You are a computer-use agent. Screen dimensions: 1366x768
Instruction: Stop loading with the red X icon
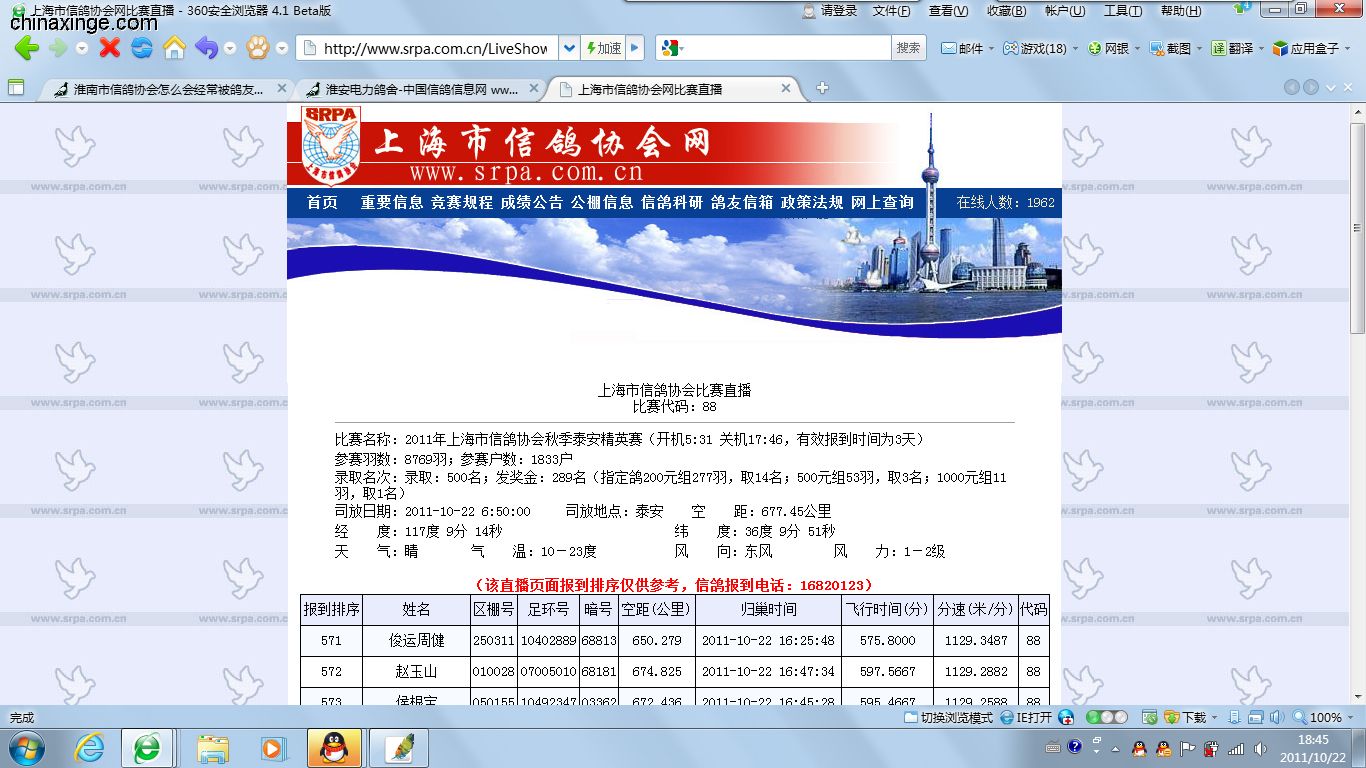pos(110,48)
